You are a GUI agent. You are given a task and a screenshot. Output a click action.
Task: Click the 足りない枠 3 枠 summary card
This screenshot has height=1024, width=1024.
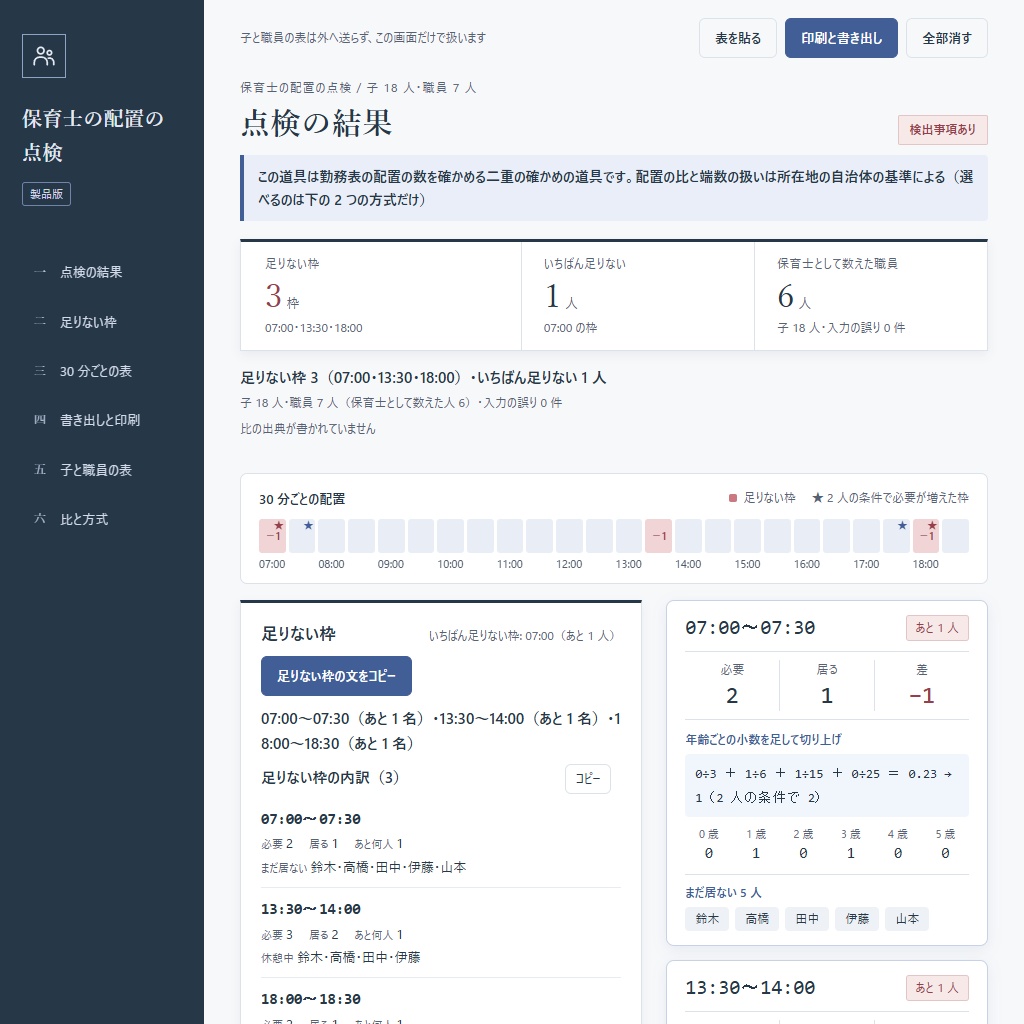(x=381, y=296)
